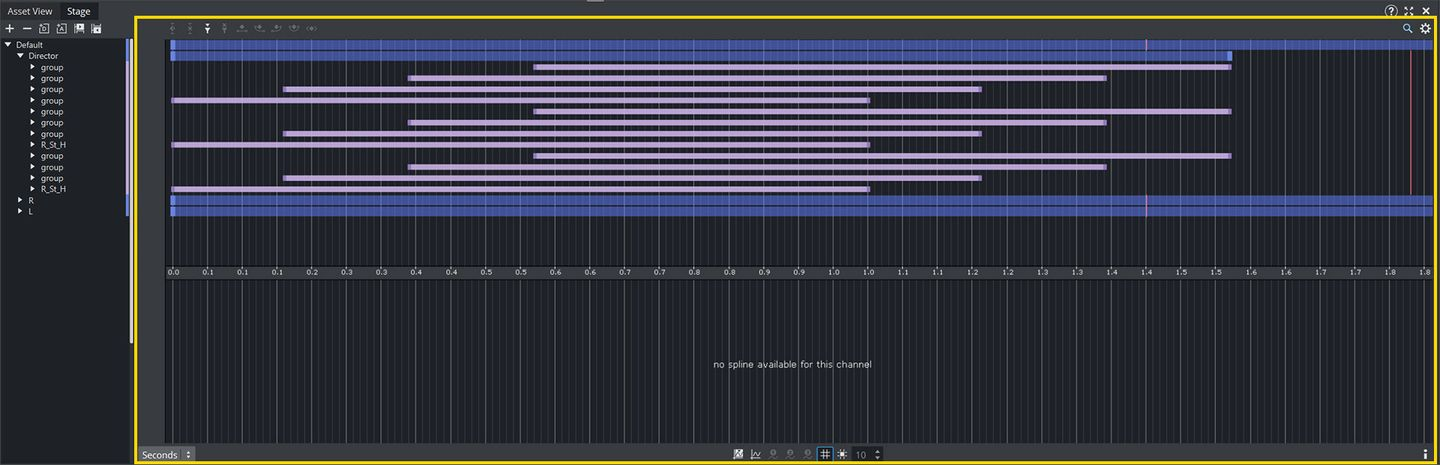
Task: Open the timeline settings gear
Action: pyautogui.click(x=1425, y=29)
